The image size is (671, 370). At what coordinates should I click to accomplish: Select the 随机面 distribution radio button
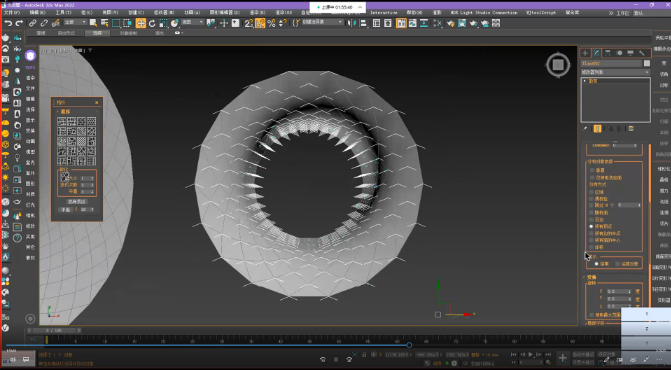592,213
